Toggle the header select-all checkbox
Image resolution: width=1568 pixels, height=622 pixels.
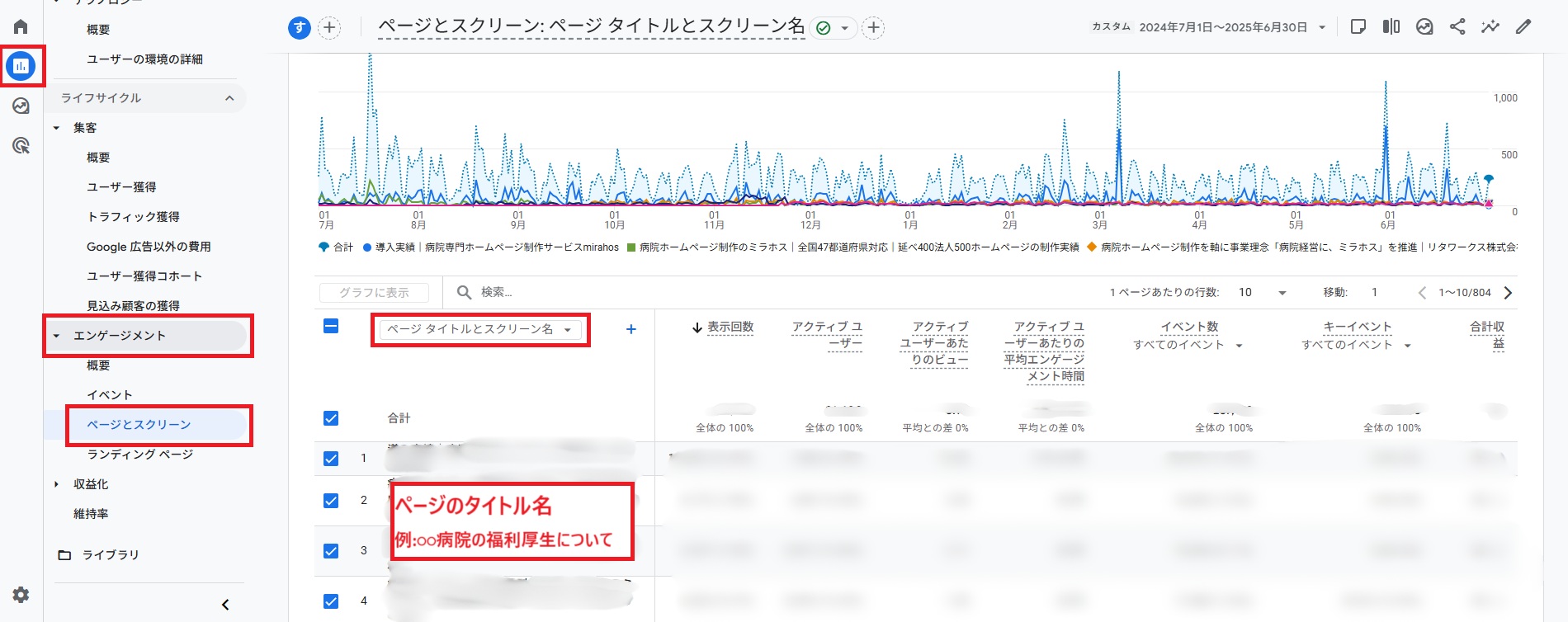click(x=331, y=327)
